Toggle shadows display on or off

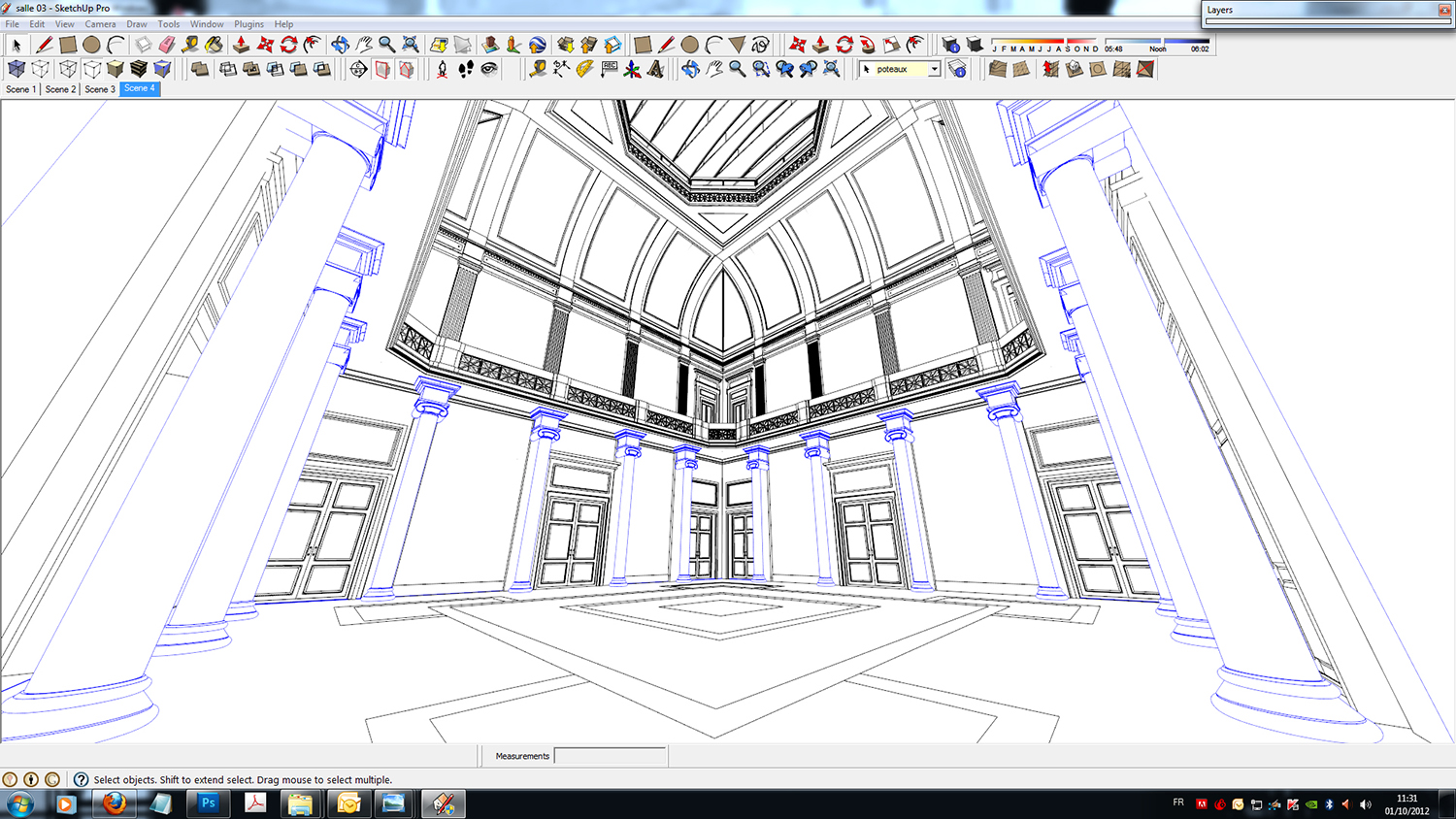975,45
